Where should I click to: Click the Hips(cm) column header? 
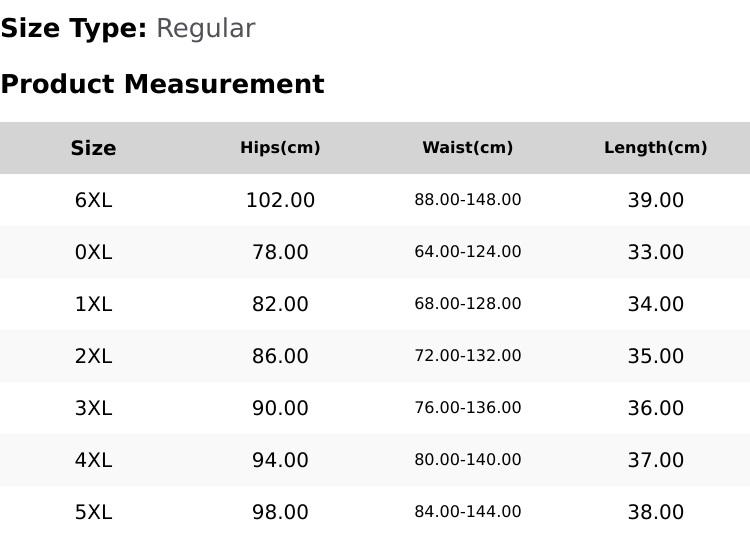click(x=280, y=148)
